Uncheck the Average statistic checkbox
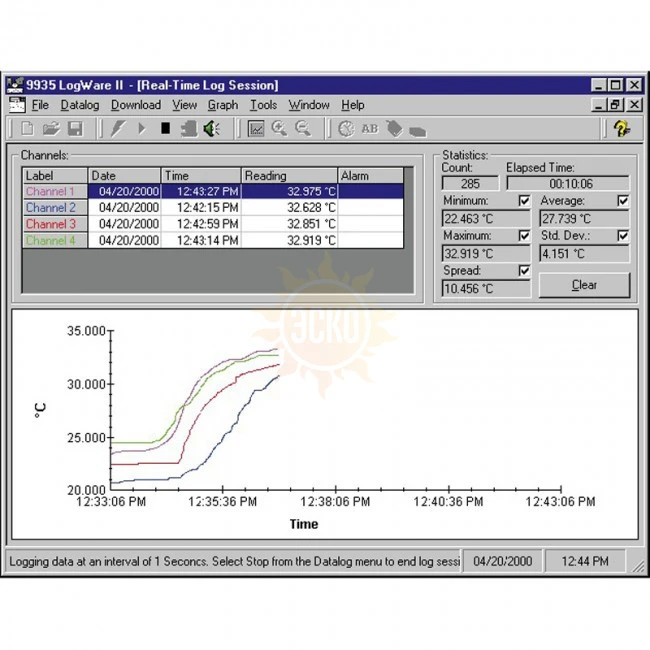 coord(623,201)
